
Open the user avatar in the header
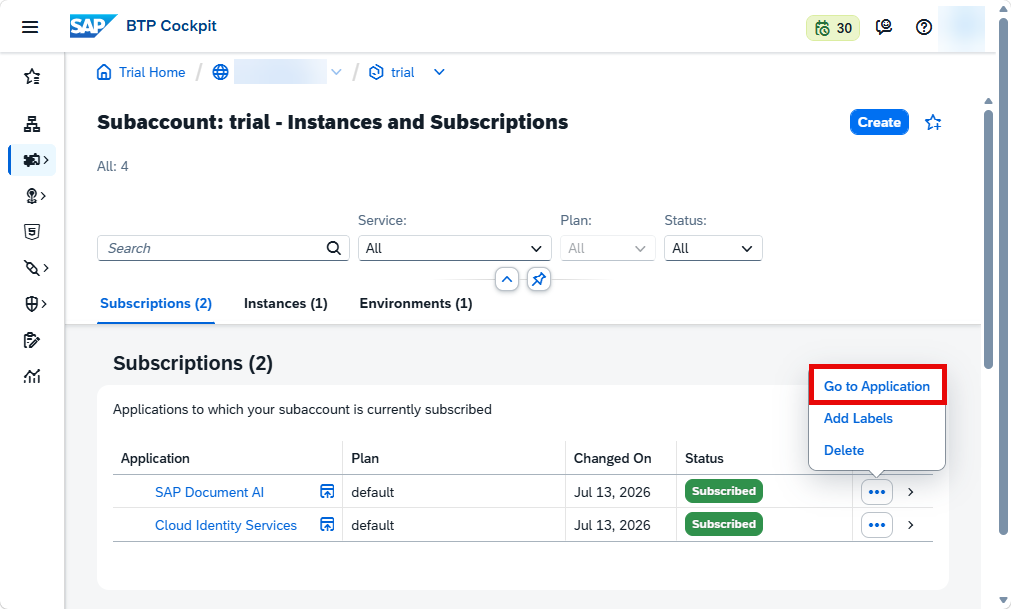pyautogui.click(x=961, y=27)
